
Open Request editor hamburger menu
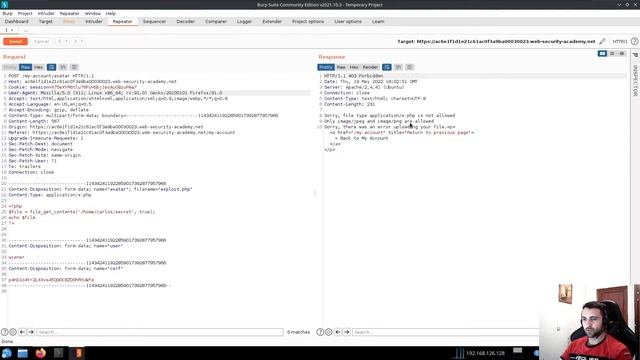74,67
